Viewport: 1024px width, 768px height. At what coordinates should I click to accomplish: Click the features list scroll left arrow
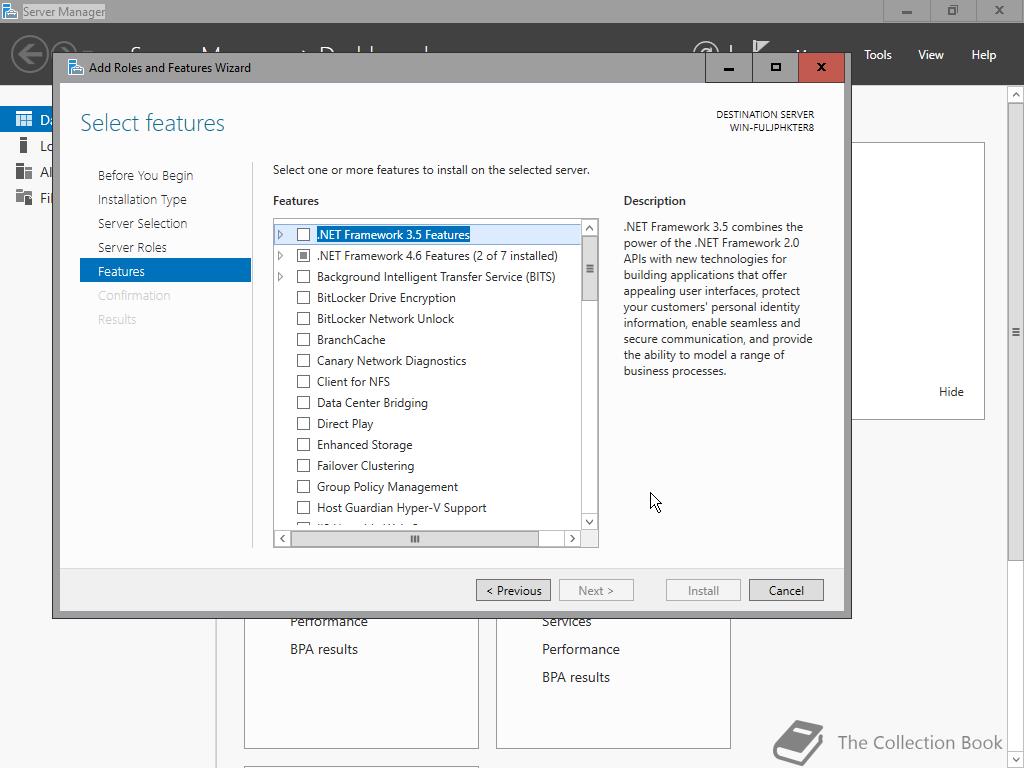tap(282, 539)
